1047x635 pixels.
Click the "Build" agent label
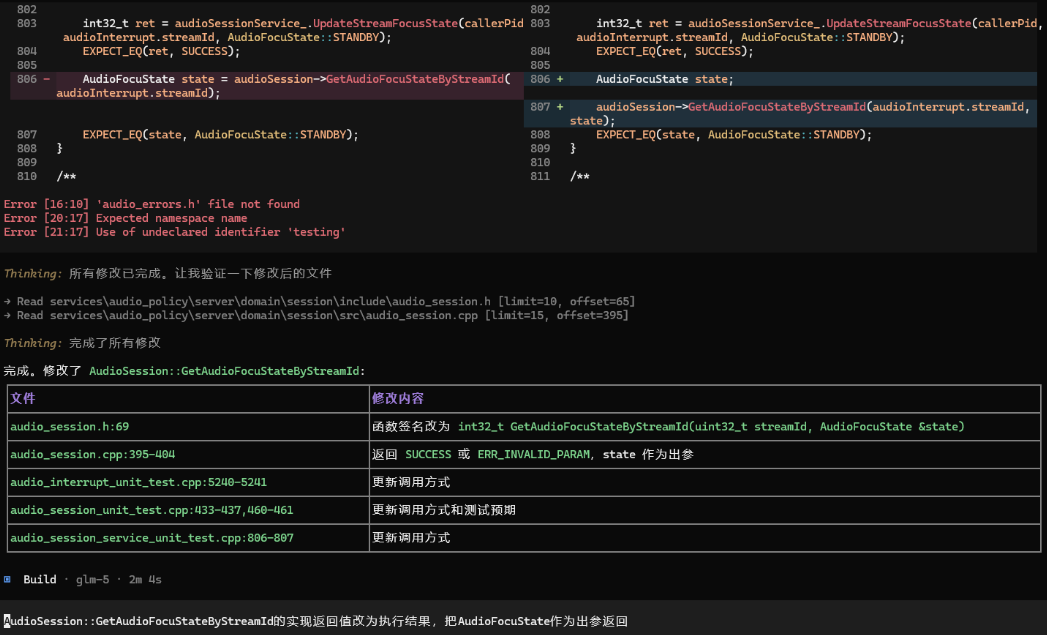click(39, 580)
